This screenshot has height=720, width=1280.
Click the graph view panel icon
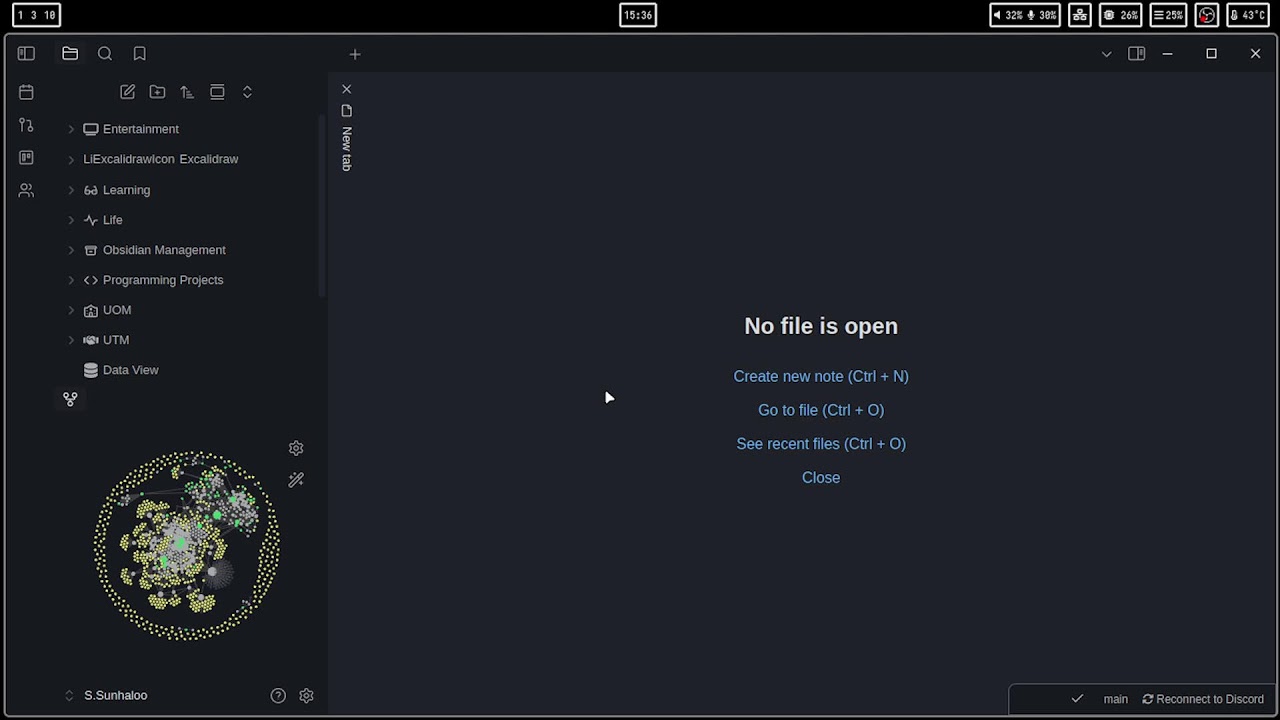click(x=70, y=399)
